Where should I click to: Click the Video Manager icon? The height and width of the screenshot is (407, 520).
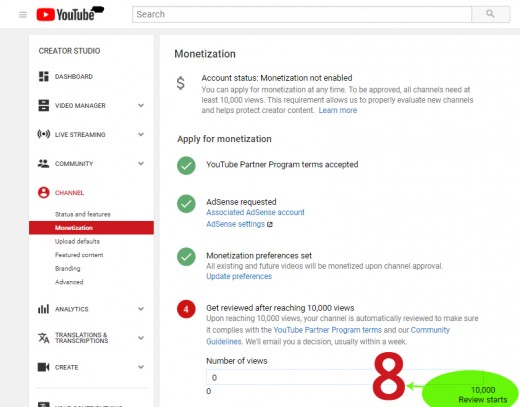click(44, 105)
